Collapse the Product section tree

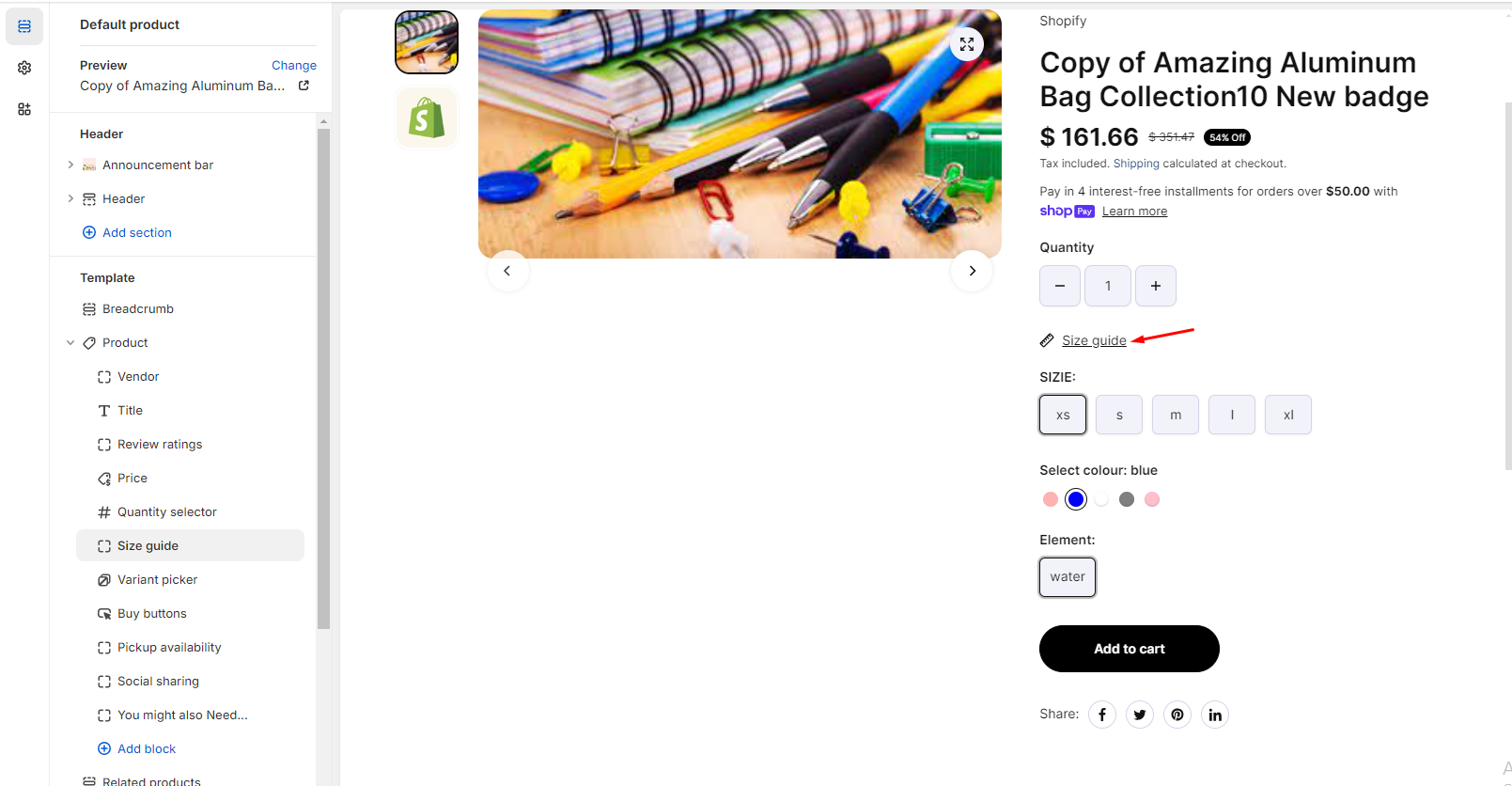pyautogui.click(x=70, y=343)
